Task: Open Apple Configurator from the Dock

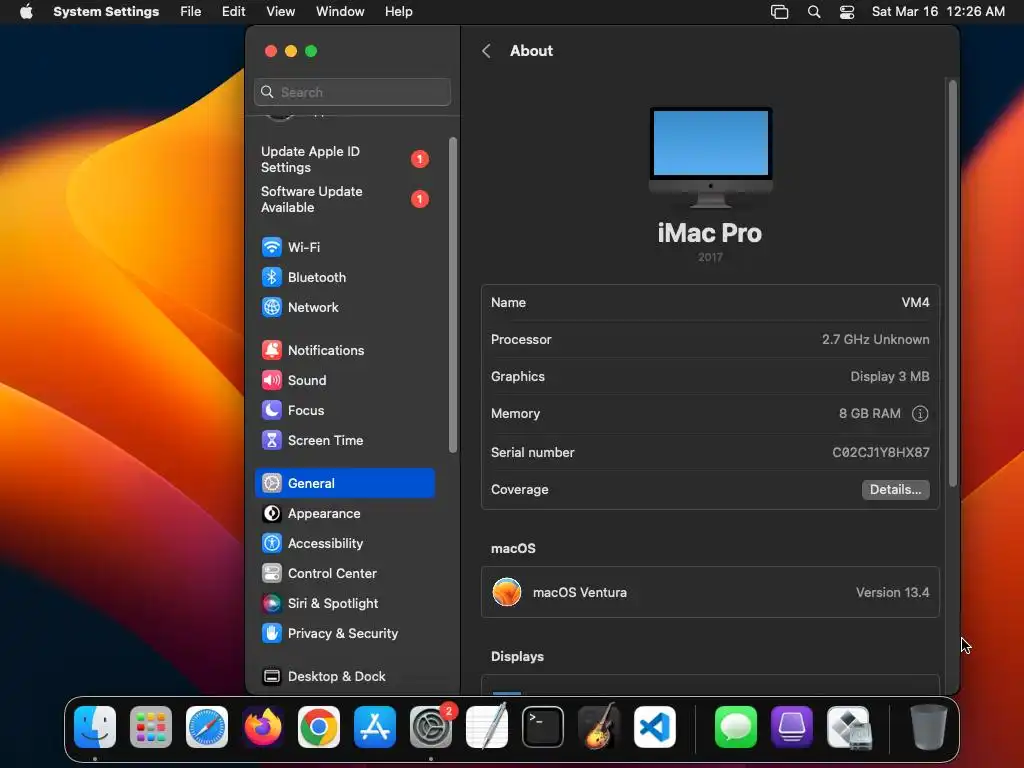Action: tap(792, 727)
